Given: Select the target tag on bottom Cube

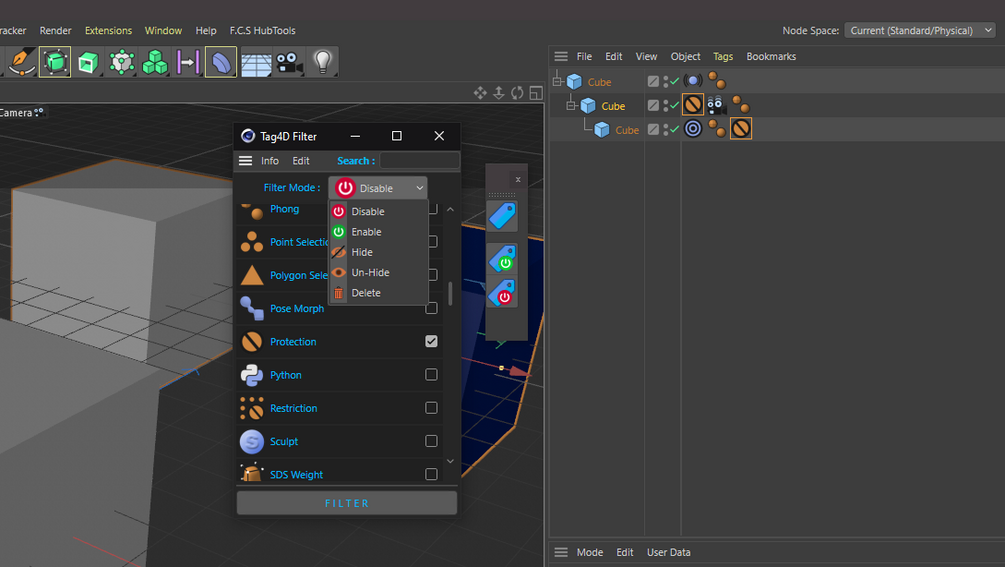Looking at the screenshot, I should click(x=693, y=129).
